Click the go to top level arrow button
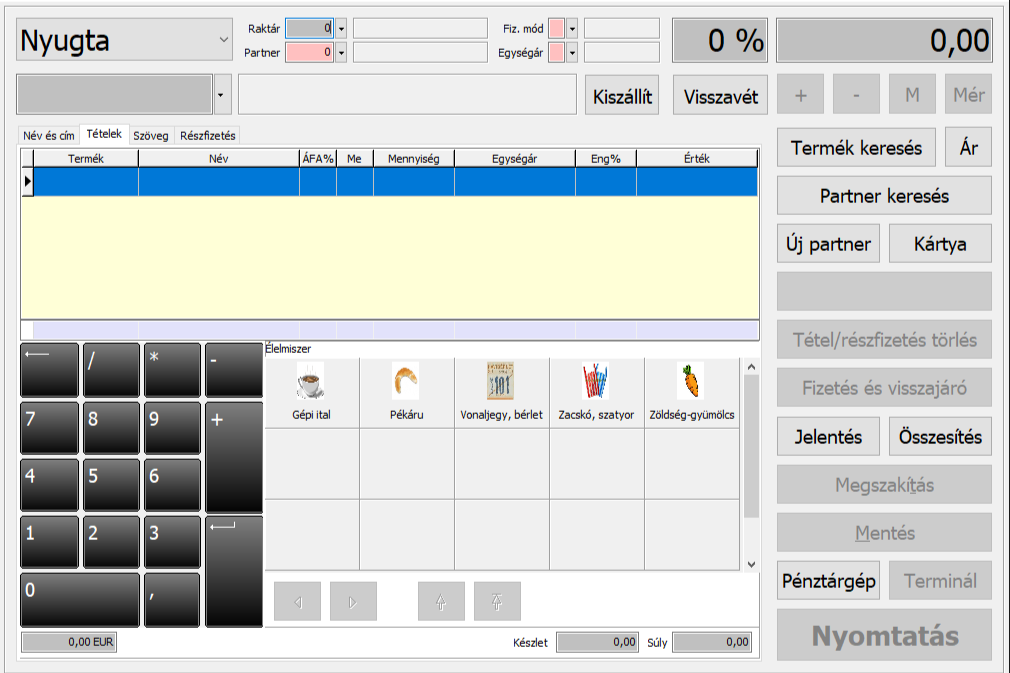Viewport: 1010px width, 673px height. [x=497, y=602]
